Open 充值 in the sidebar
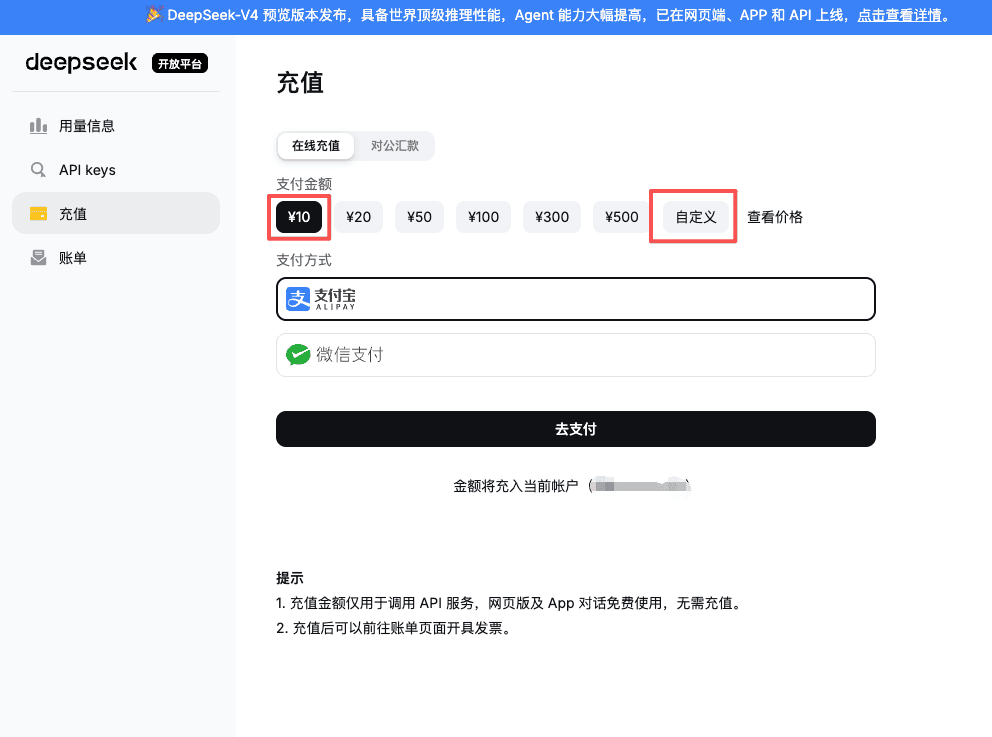The image size is (992, 737). 116,213
